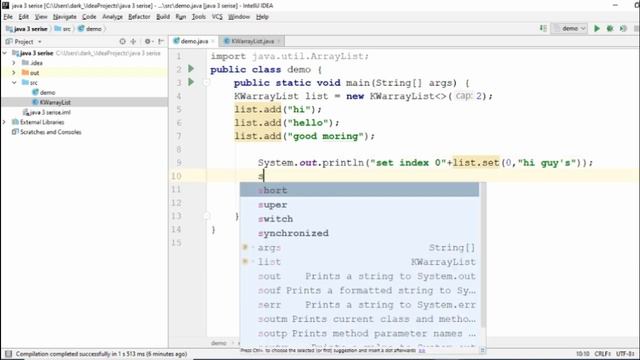Image resolution: width=640 pixels, height=360 pixels.
Task: Close the KWarrayList.java tab
Action: click(279, 41)
